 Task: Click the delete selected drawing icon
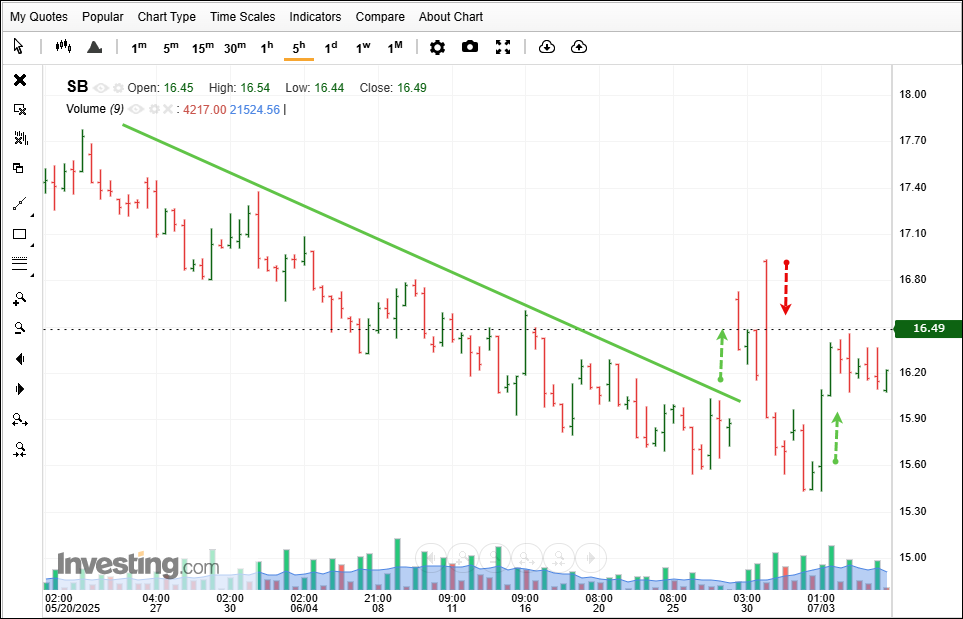click(20, 109)
